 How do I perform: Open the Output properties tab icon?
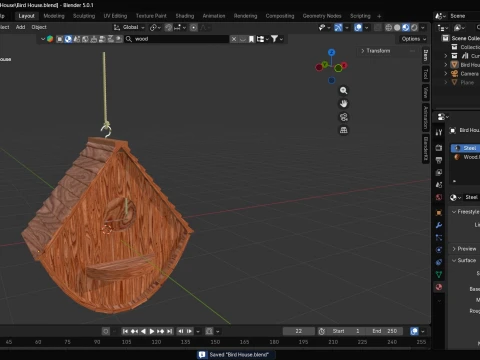coord(439,160)
